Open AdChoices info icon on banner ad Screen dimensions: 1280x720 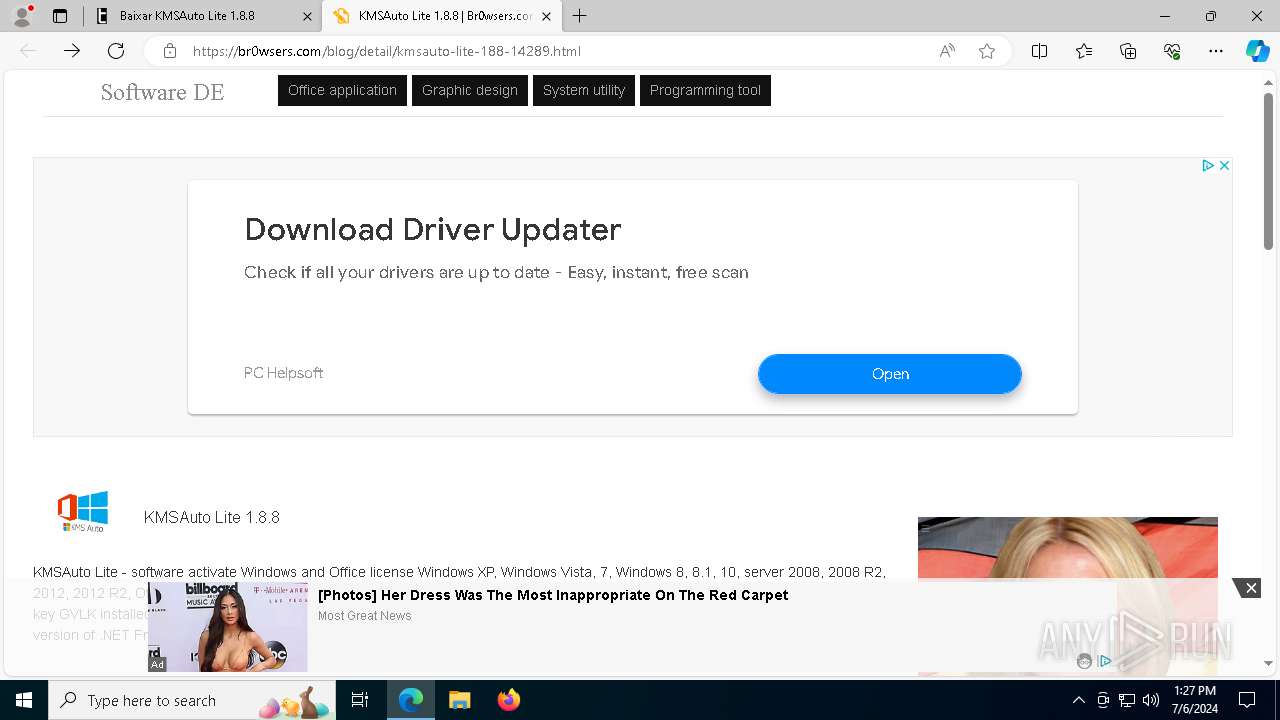(x=1207, y=165)
